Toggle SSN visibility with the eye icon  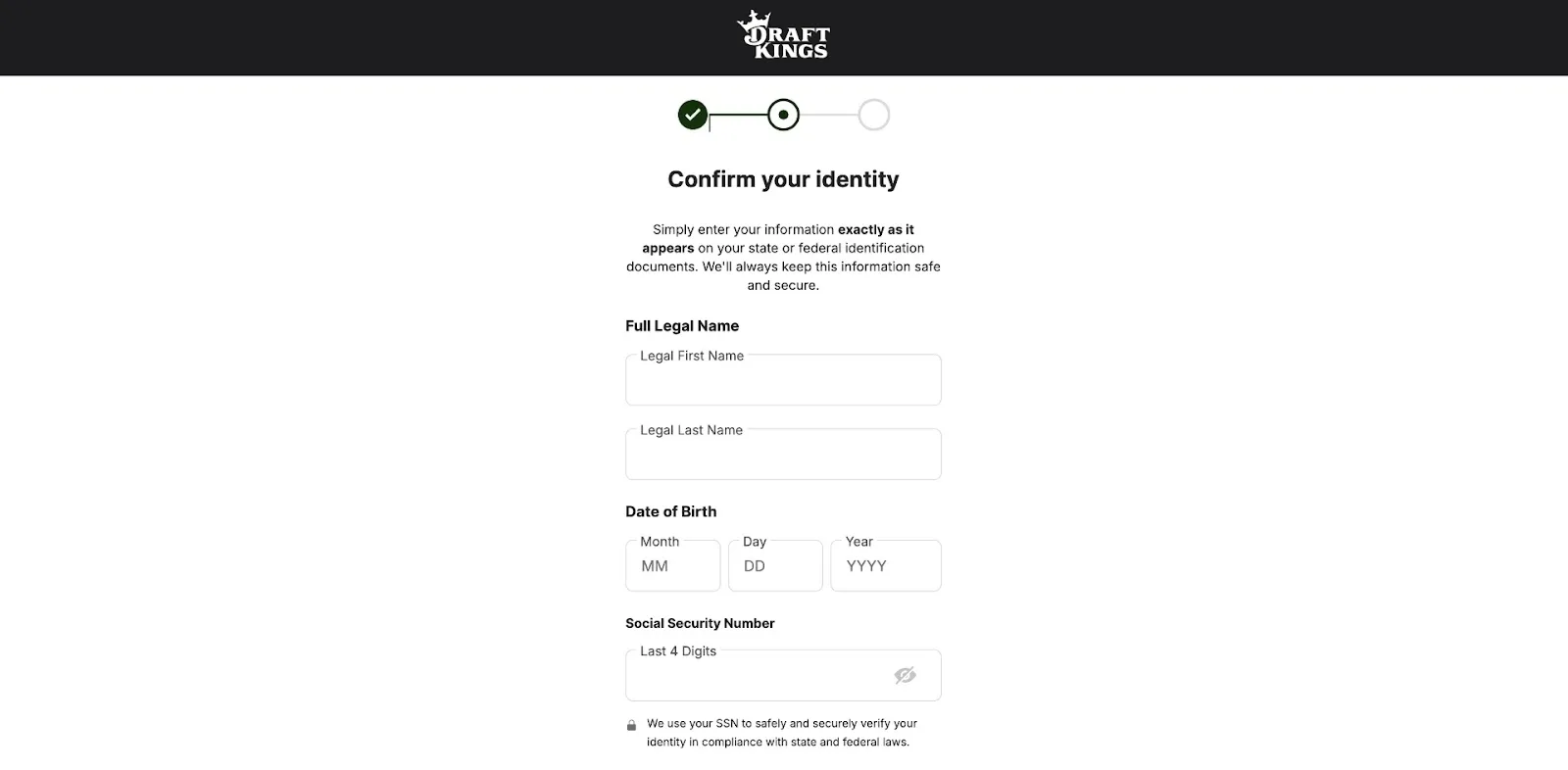905,675
